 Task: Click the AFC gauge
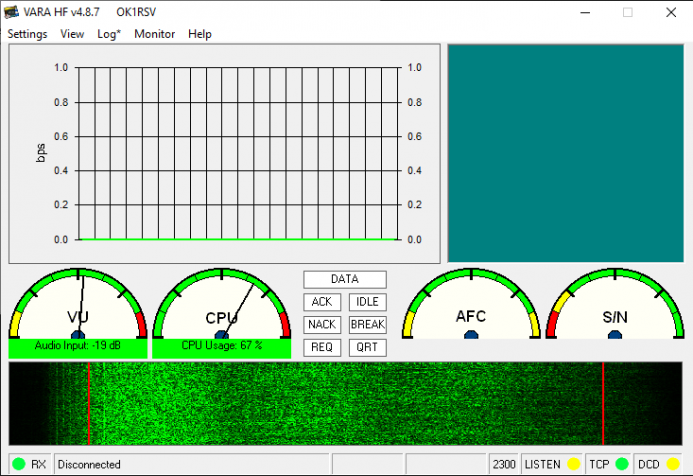pos(471,303)
